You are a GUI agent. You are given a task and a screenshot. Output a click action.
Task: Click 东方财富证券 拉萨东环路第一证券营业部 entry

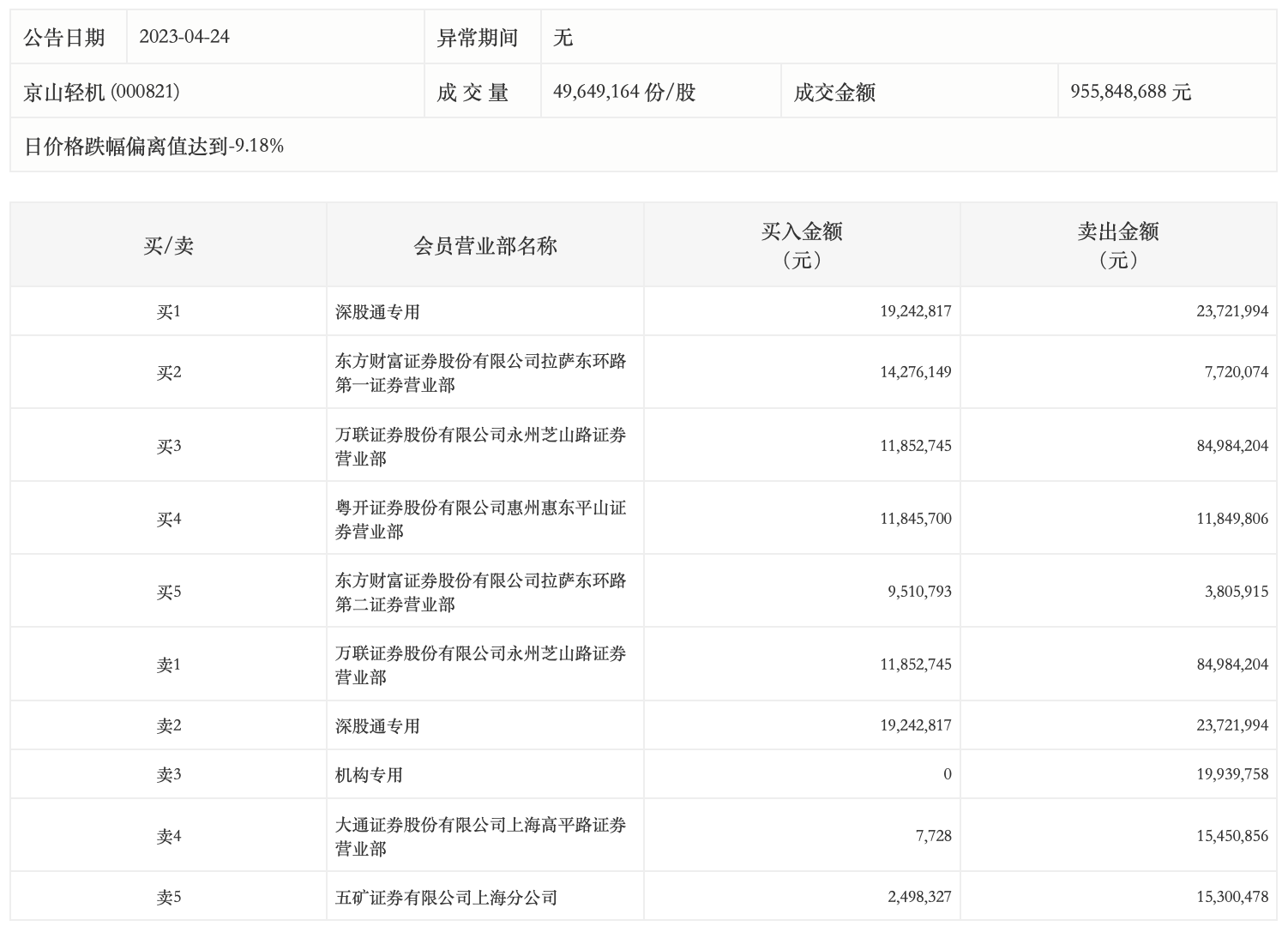pyautogui.click(x=480, y=372)
